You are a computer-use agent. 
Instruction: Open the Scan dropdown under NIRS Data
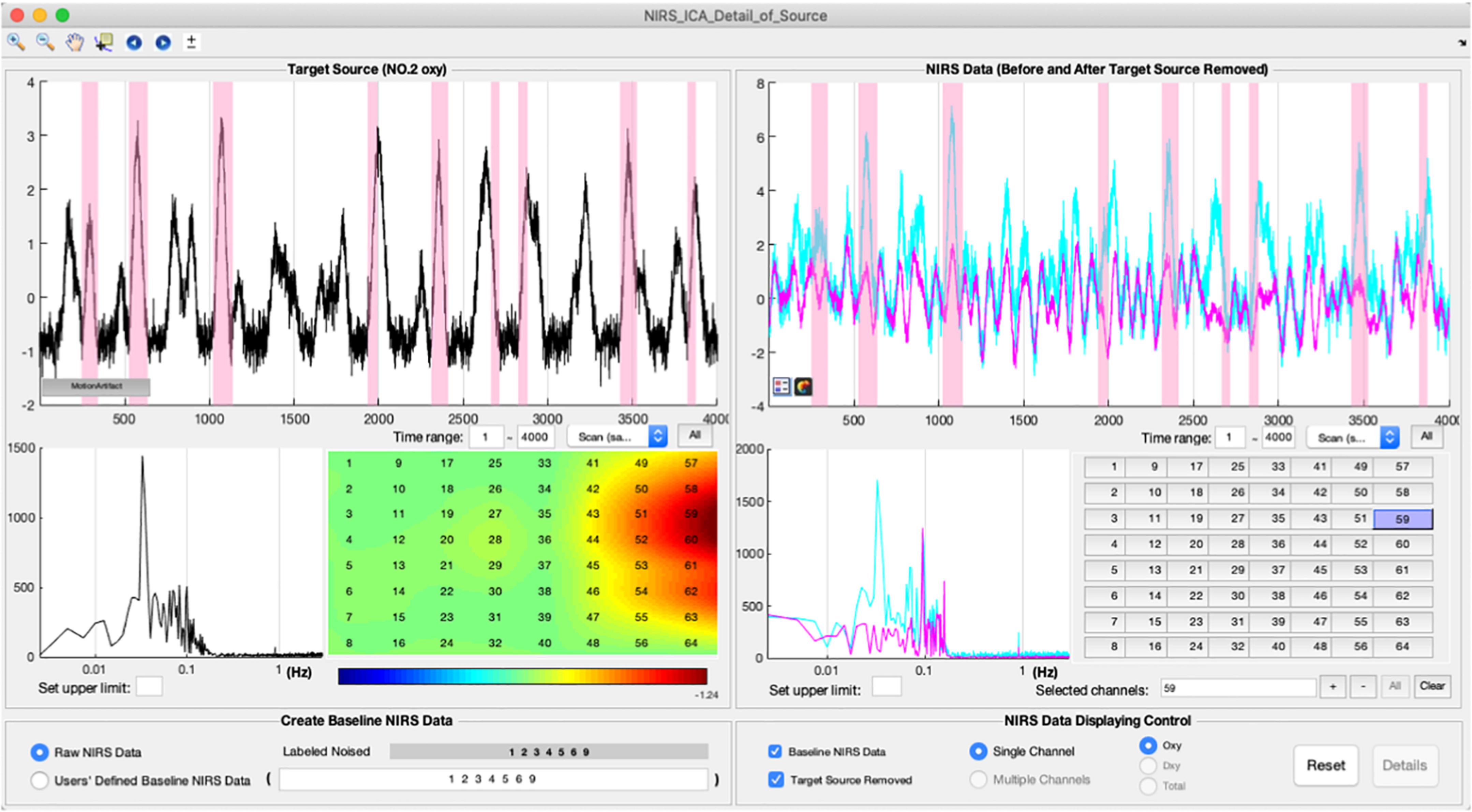coord(1353,438)
